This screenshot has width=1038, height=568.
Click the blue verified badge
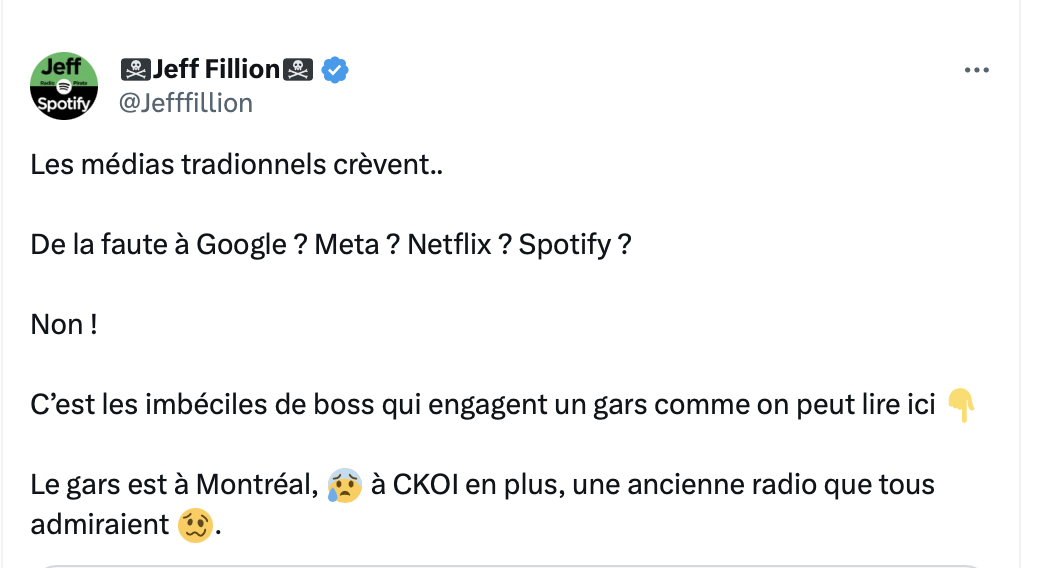point(333,70)
